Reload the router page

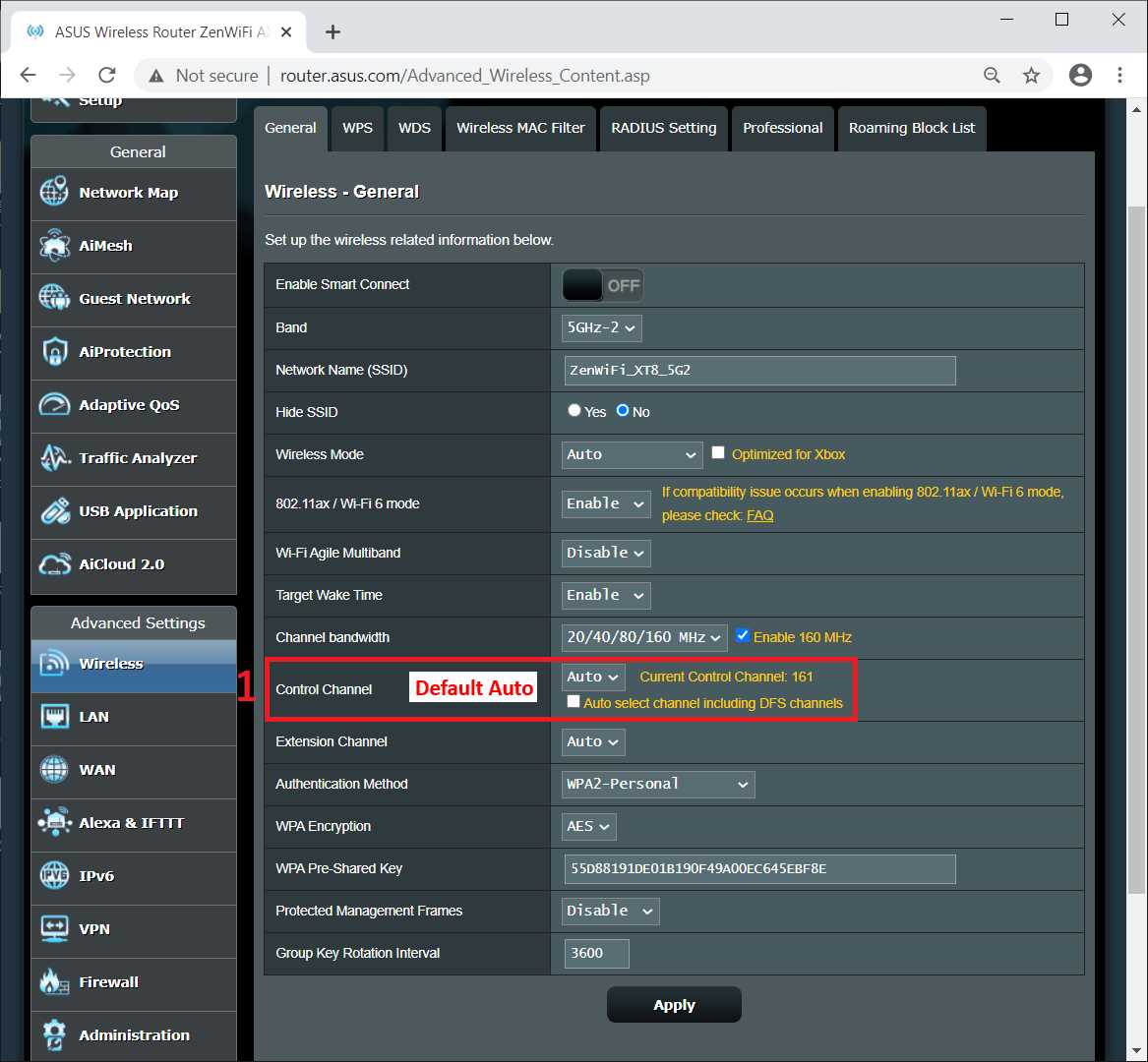coord(107,75)
